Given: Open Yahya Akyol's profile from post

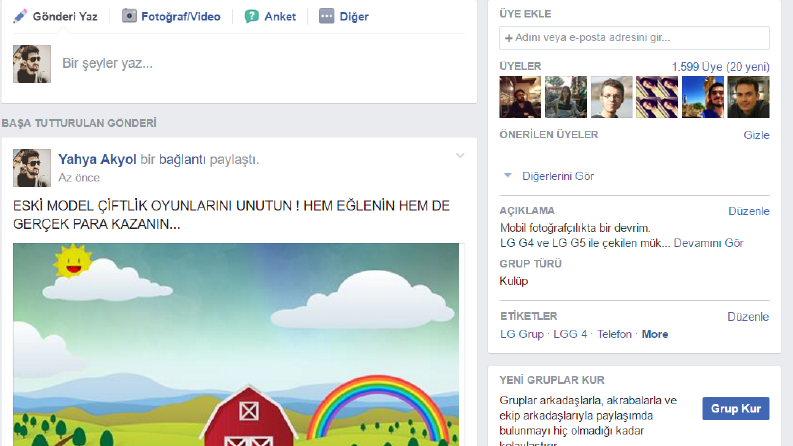Looking at the screenshot, I should [97, 159].
